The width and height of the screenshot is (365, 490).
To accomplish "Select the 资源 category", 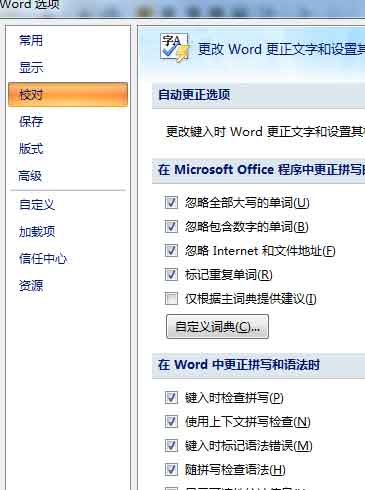I will [x=31, y=286].
